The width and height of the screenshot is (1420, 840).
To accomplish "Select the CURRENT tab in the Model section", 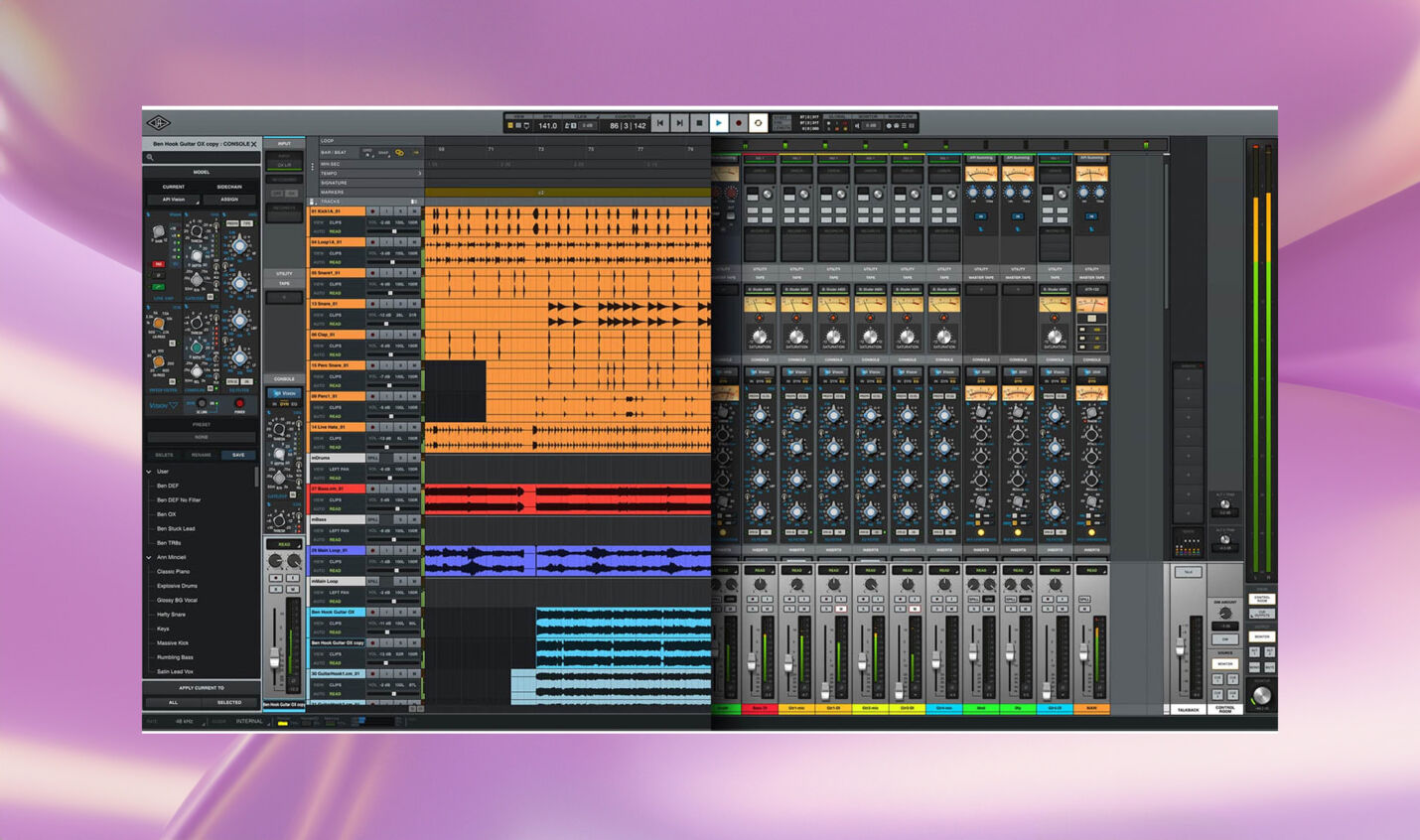I will click(x=174, y=187).
